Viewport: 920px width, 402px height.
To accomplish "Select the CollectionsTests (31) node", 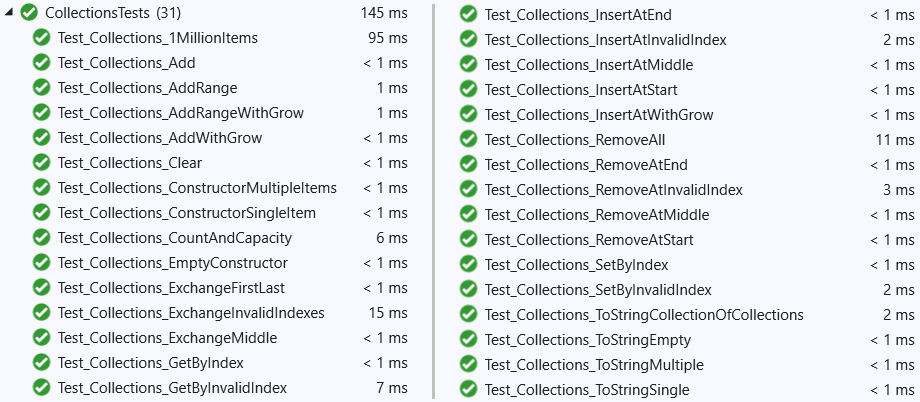I will pos(113,13).
